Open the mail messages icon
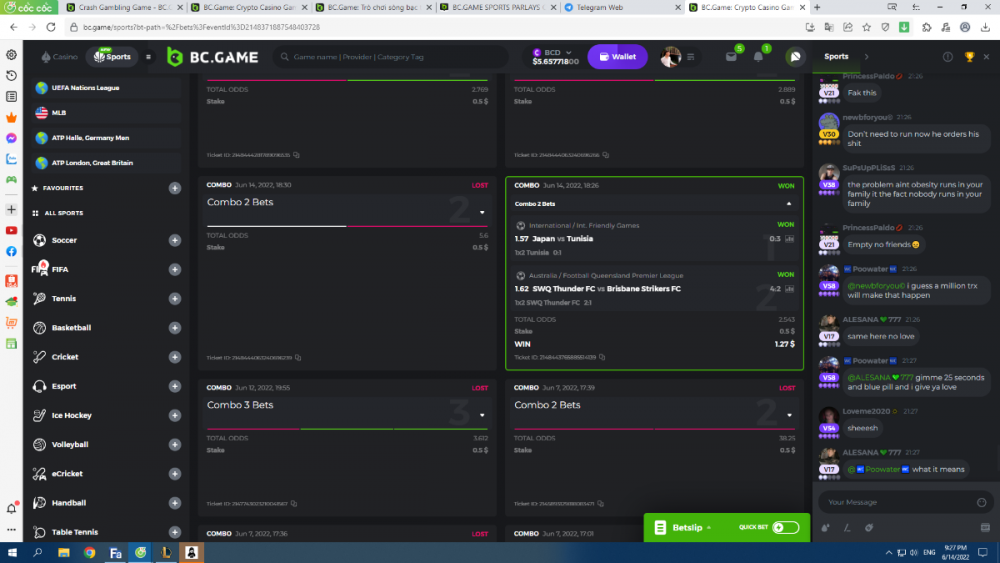This screenshot has width=1000, height=563. 731,57
